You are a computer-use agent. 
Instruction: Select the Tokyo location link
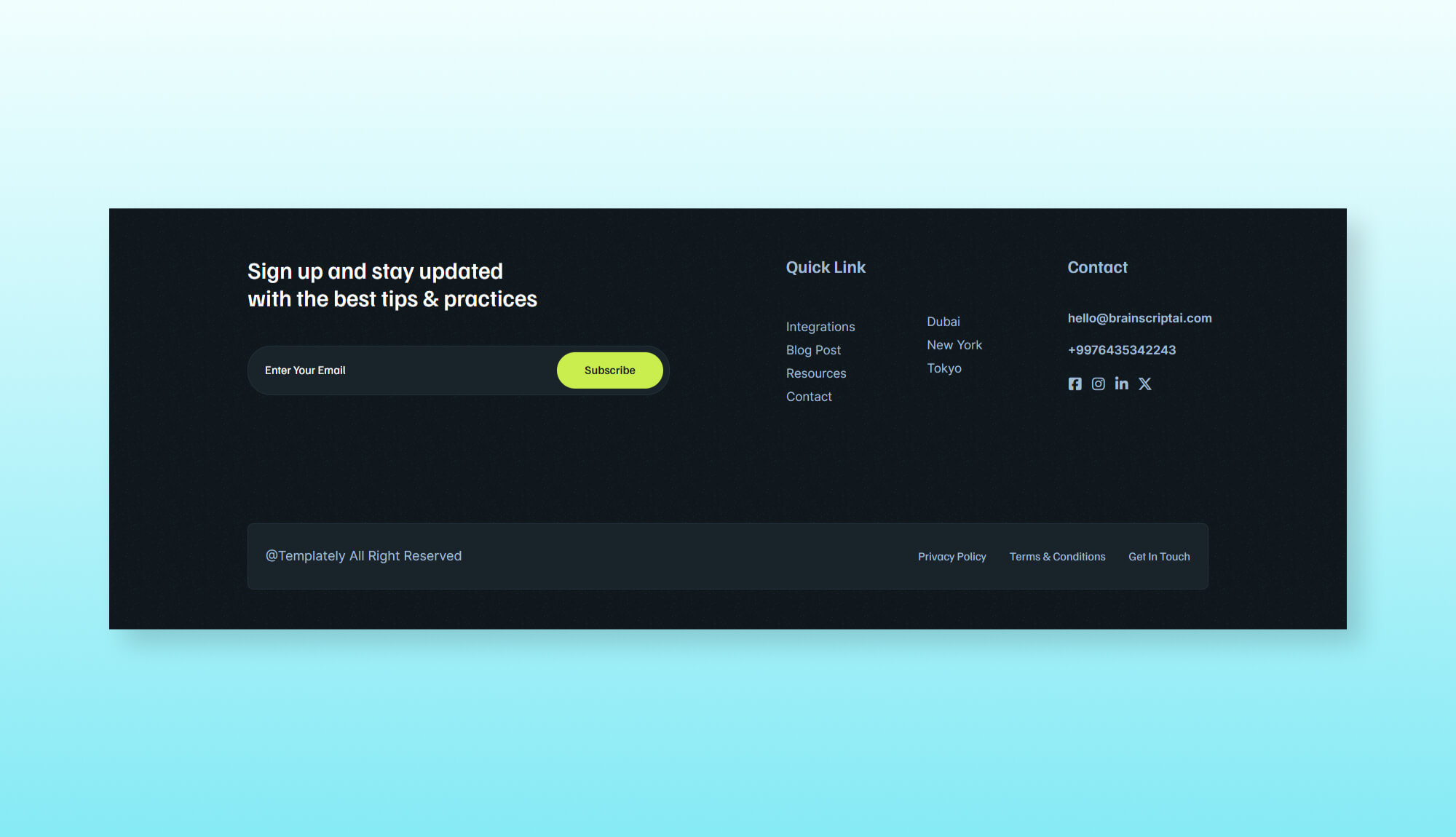tap(944, 368)
